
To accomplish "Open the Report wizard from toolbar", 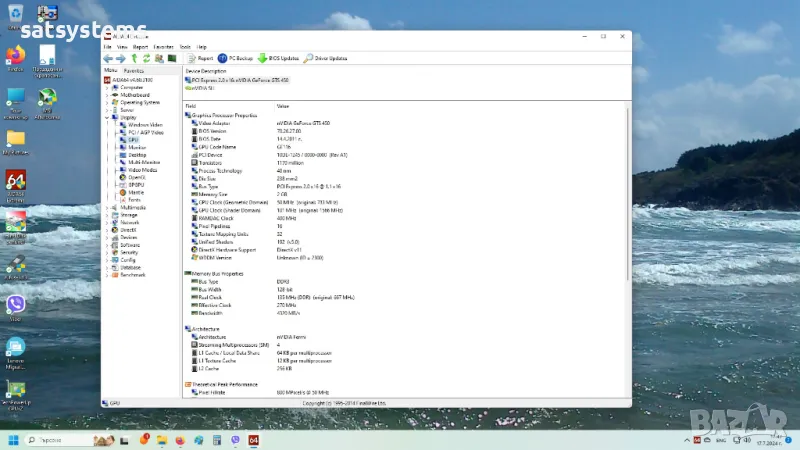I will (200, 59).
